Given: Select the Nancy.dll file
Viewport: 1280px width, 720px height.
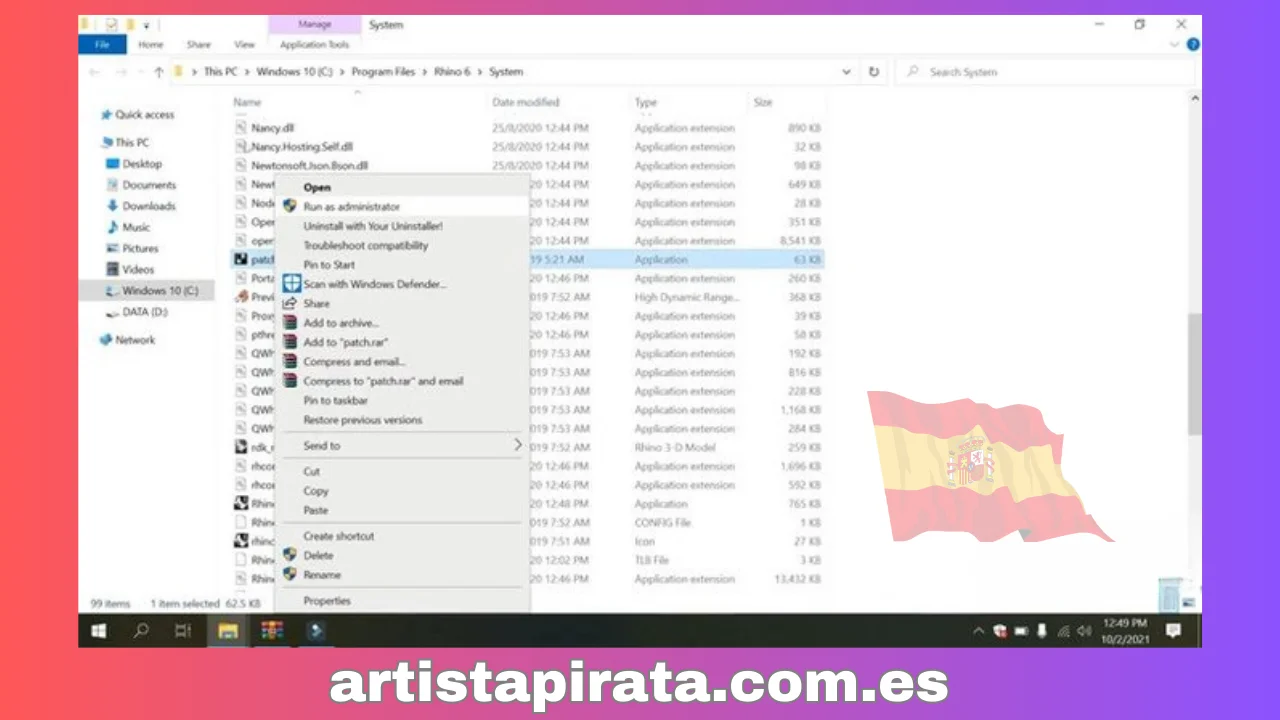Looking at the screenshot, I should 271,128.
